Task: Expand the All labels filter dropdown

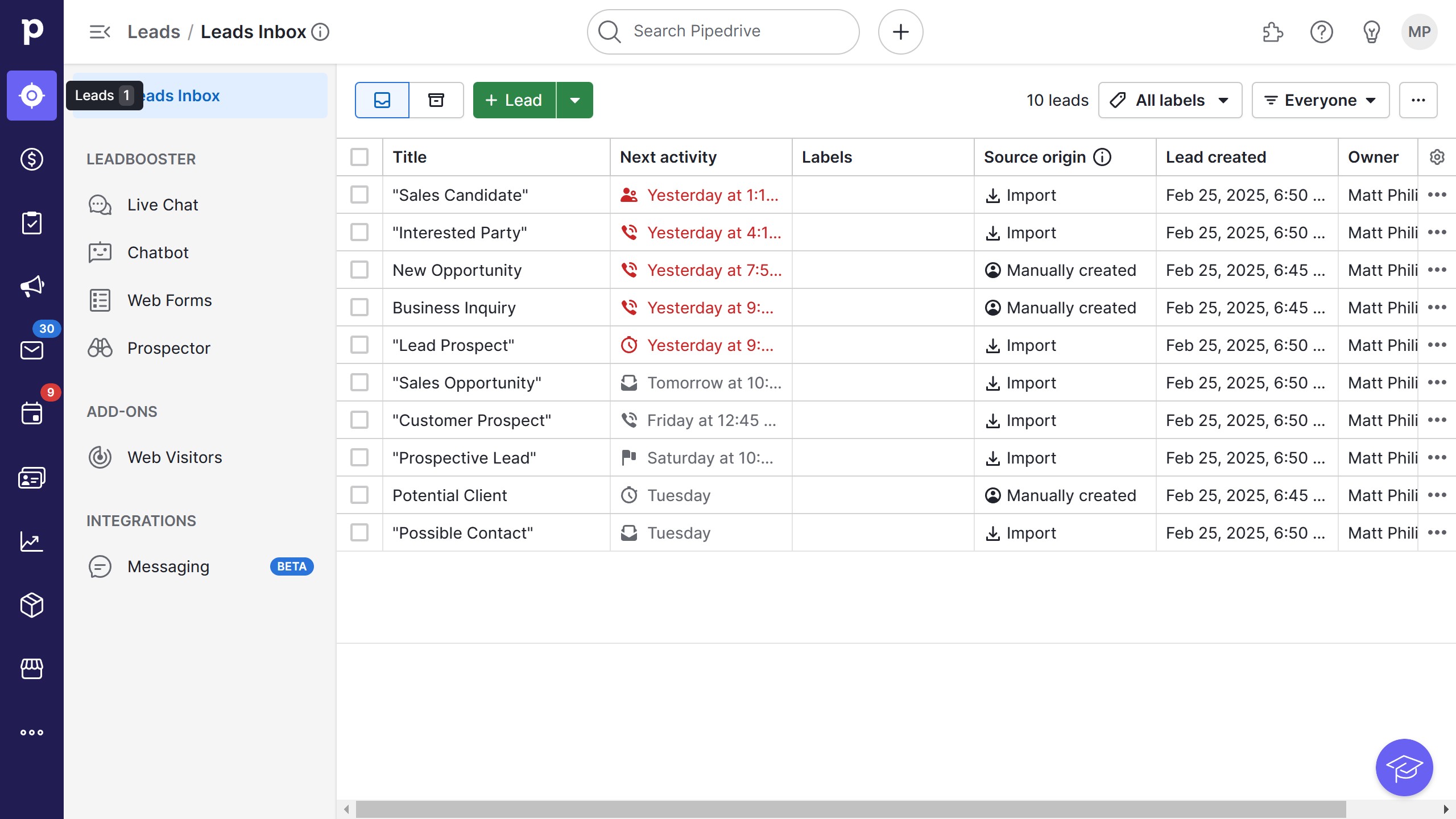Action: coord(1169,100)
